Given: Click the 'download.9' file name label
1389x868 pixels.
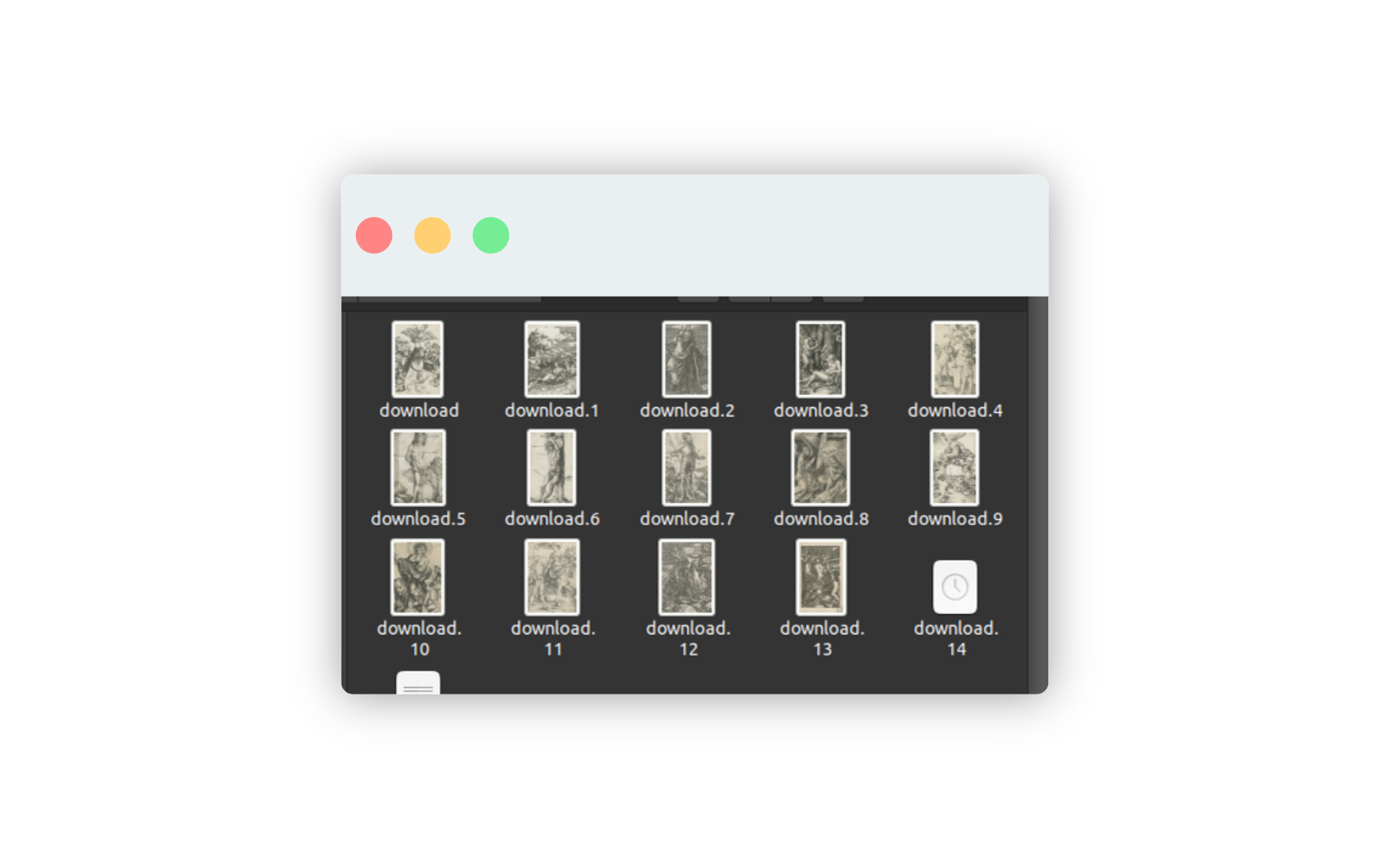Looking at the screenshot, I should tap(955, 519).
